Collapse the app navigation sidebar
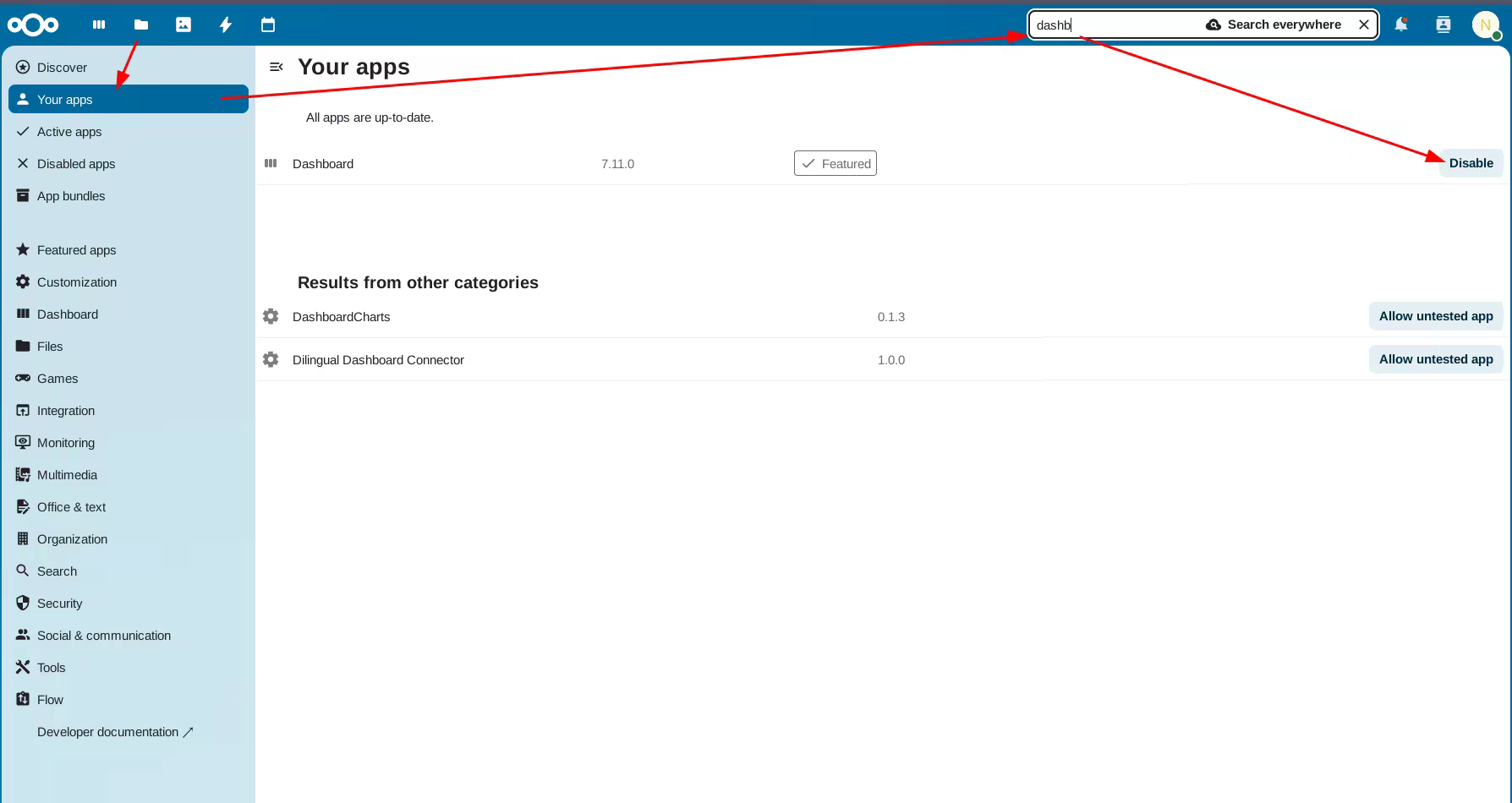 pyautogui.click(x=276, y=67)
